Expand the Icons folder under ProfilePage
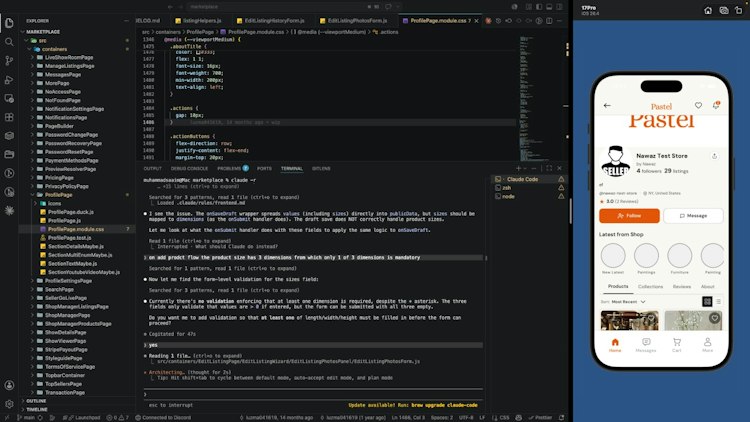This screenshot has height=422, width=750. click(x=54, y=203)
